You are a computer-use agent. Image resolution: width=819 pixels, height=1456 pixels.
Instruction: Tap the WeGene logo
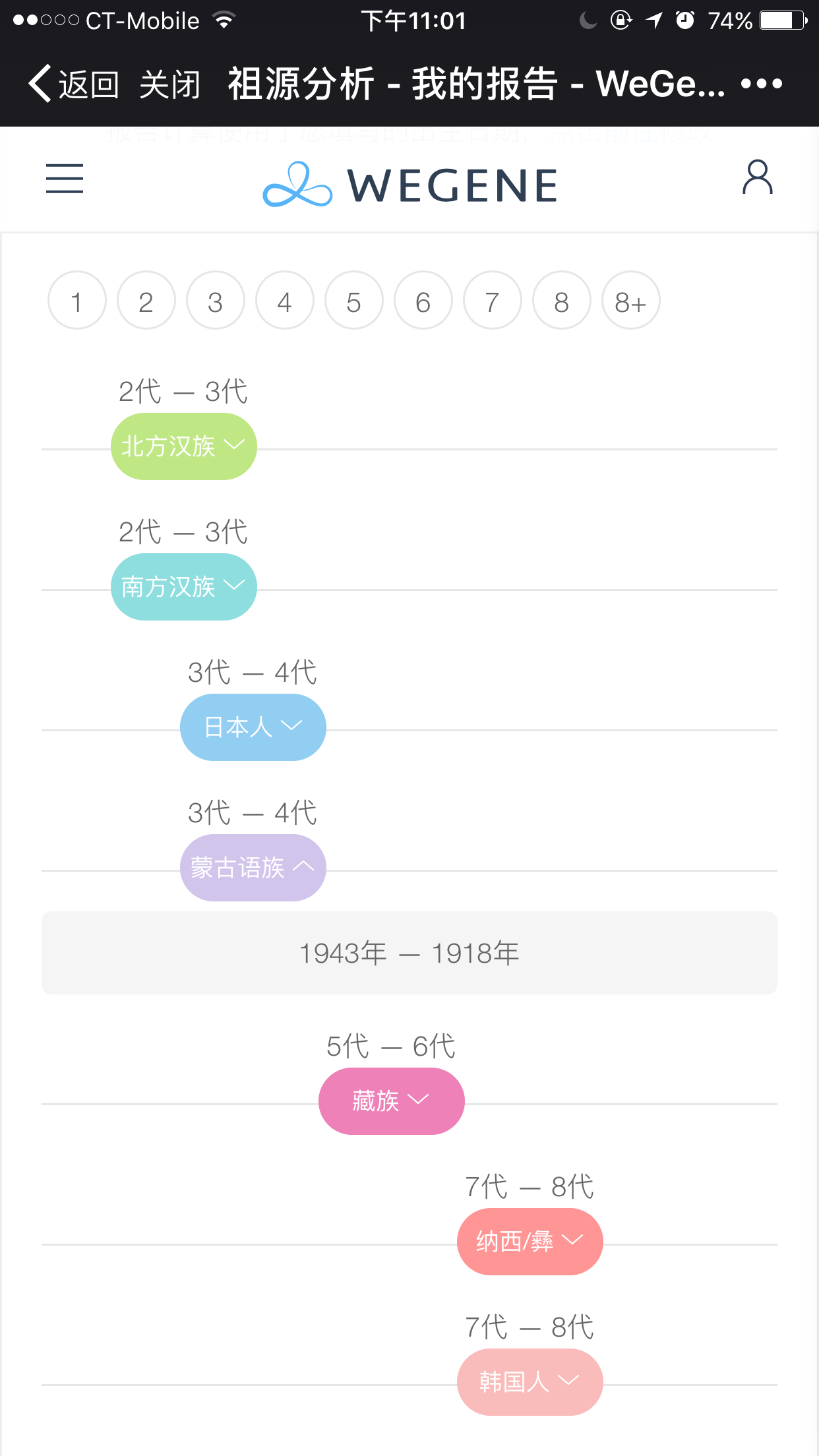410,185
